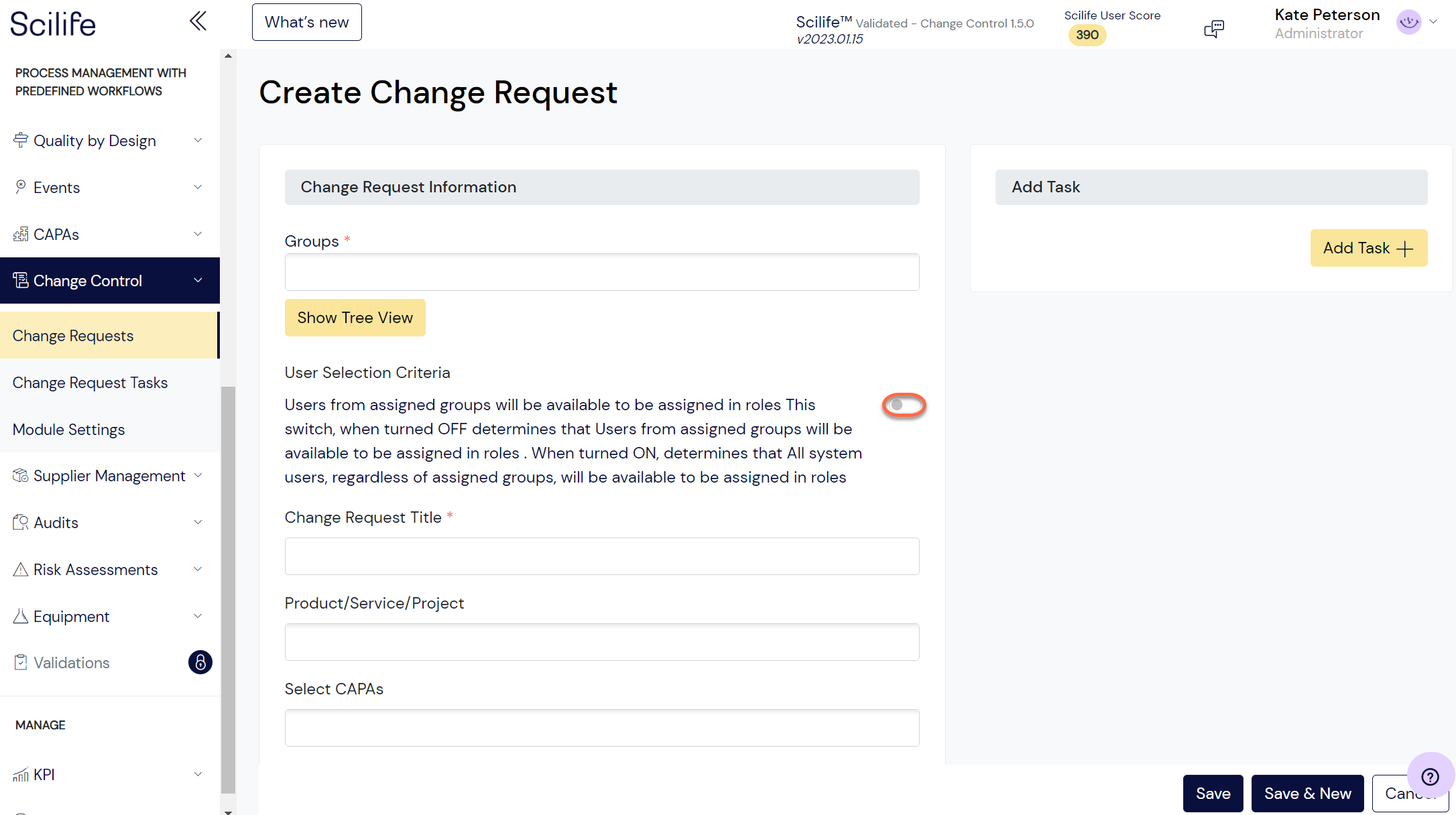This screenshot has width=1456, height=815.
Task: Click the What's new button
Action: [x=306, y=22]
